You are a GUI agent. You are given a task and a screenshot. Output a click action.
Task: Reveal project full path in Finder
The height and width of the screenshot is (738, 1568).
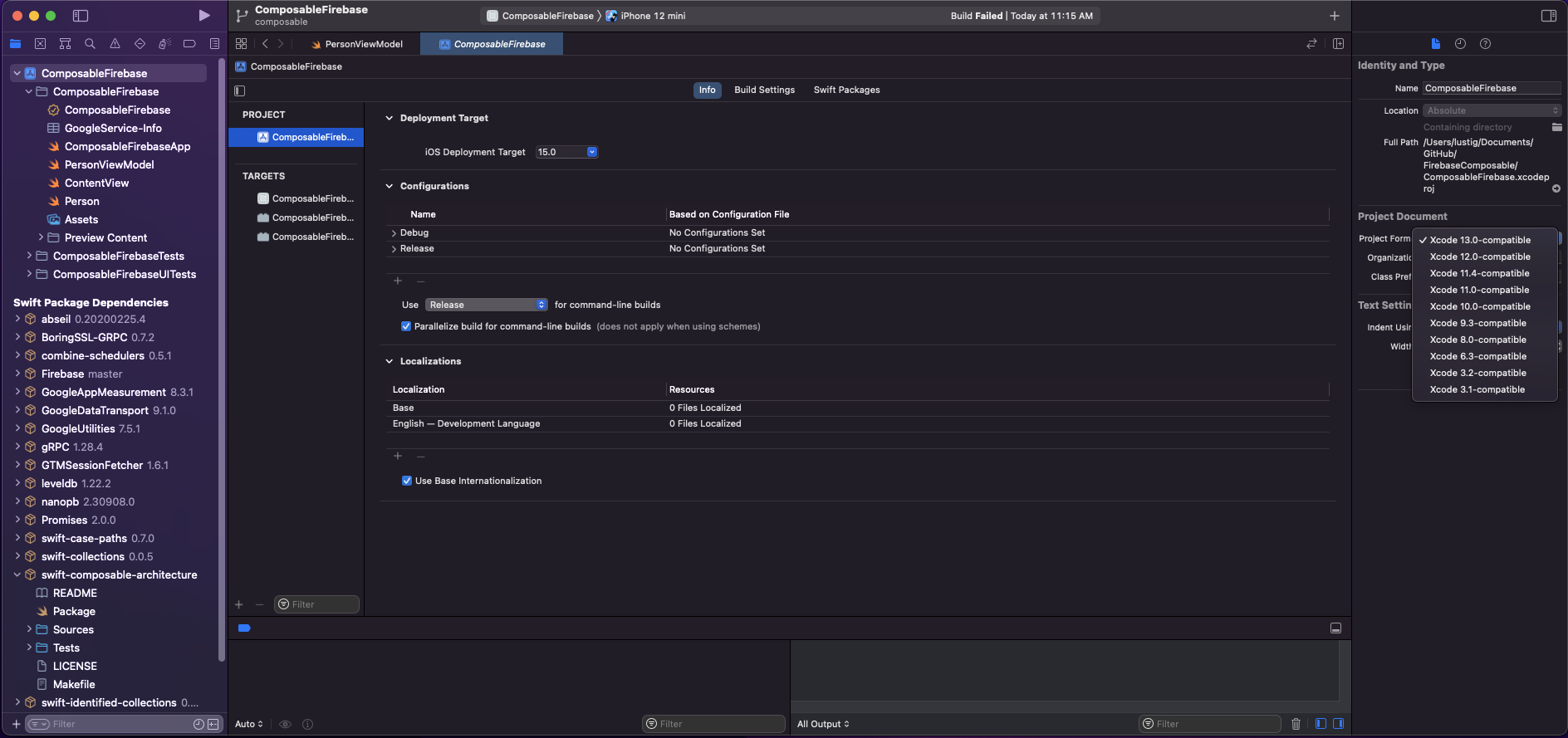click(1556, 188)
